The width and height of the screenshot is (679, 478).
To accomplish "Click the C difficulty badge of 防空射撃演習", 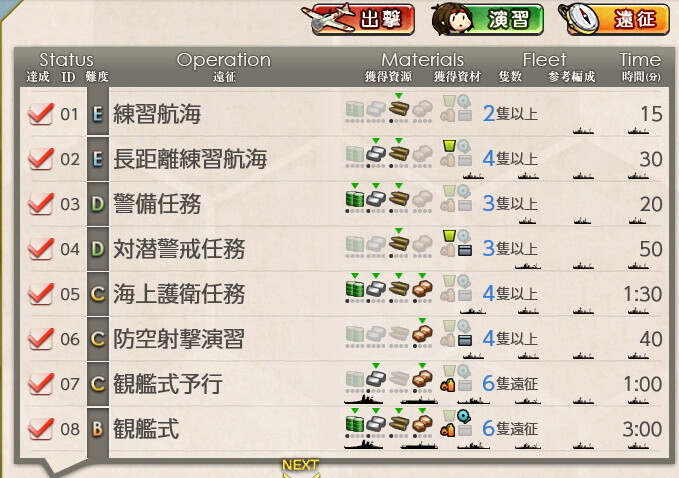I will [98, 339].
